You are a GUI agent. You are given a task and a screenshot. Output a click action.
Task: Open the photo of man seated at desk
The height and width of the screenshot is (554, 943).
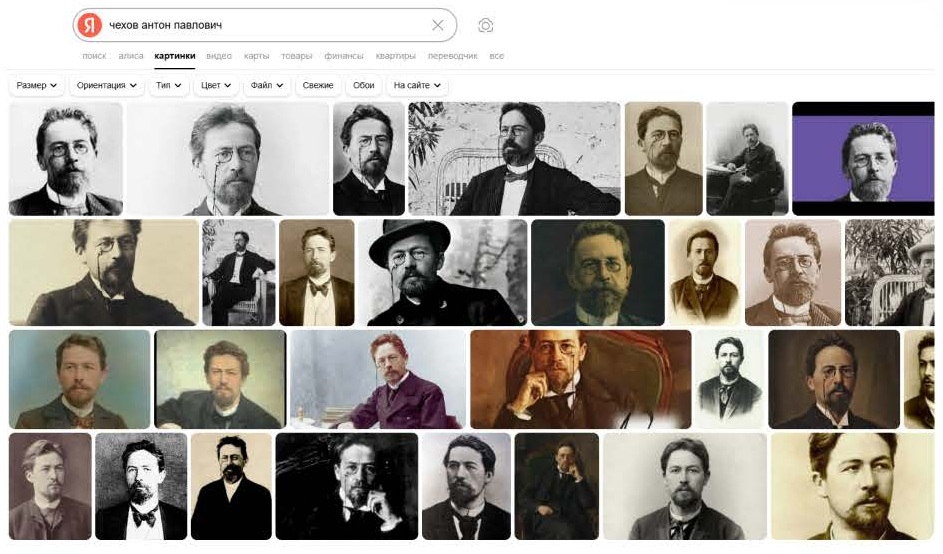point(747,159)
